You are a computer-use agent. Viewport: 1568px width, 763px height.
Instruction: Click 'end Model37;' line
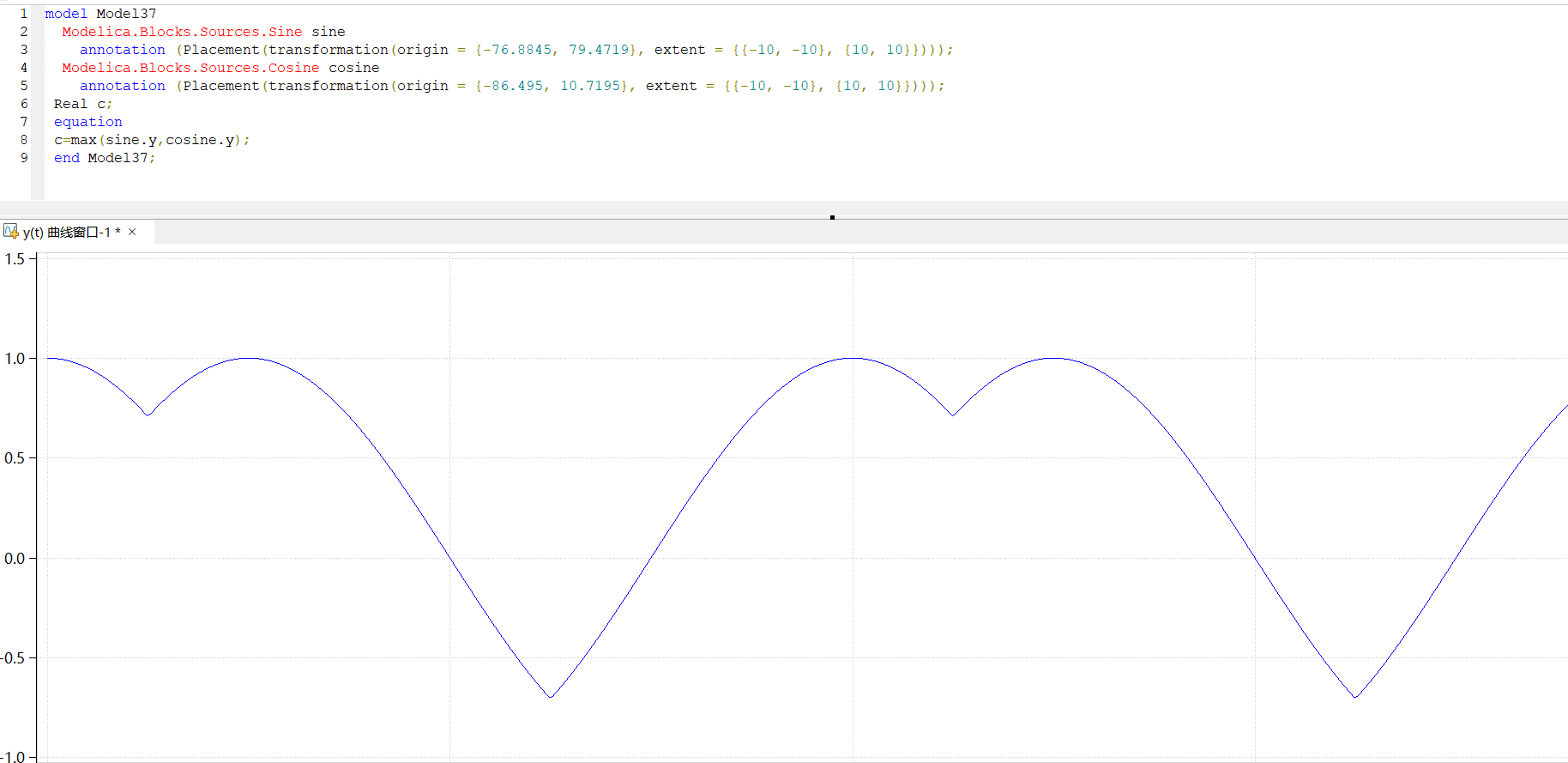pos(105,158)
